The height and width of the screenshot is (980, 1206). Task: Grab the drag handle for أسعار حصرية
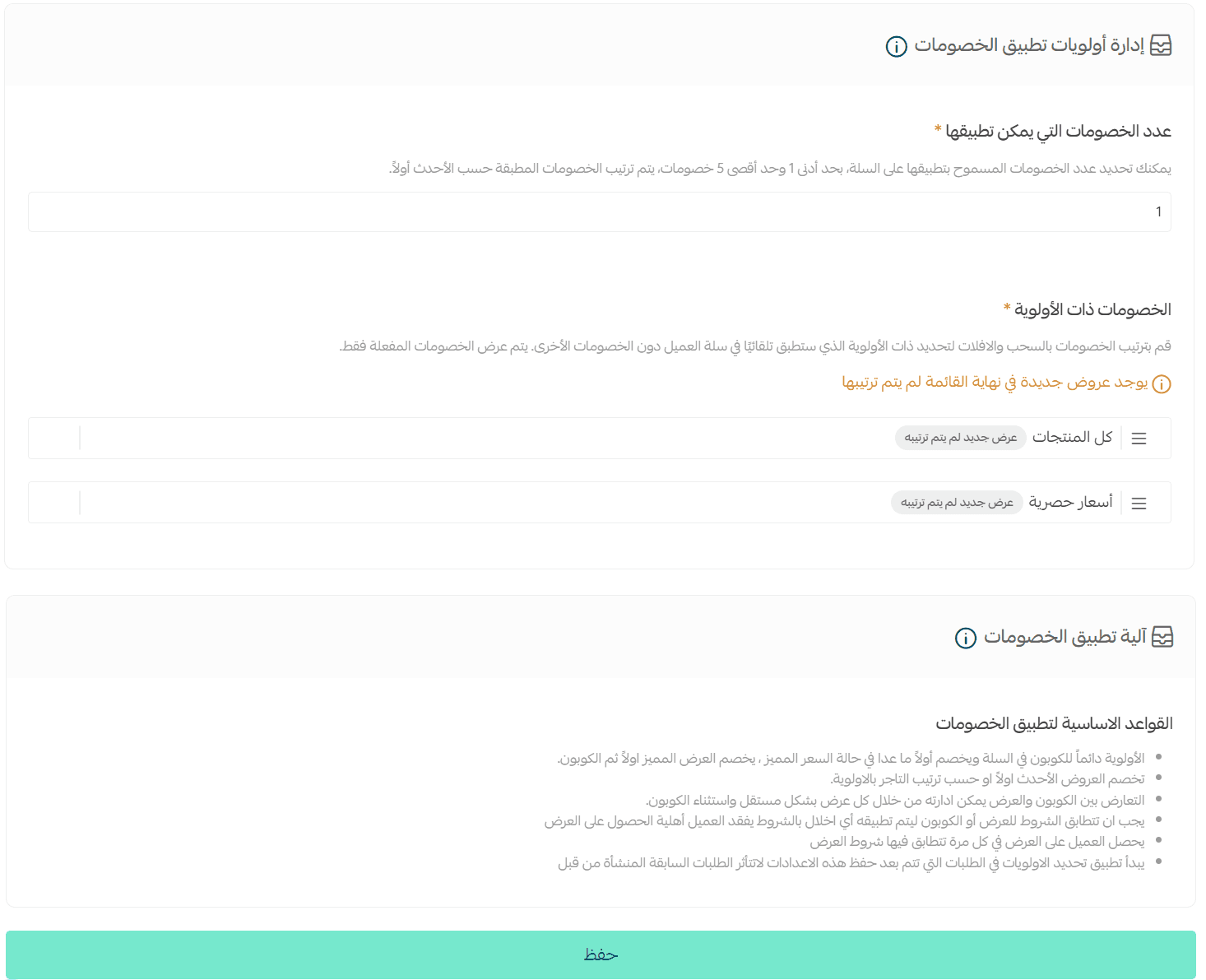click(x=1139, y=503)
